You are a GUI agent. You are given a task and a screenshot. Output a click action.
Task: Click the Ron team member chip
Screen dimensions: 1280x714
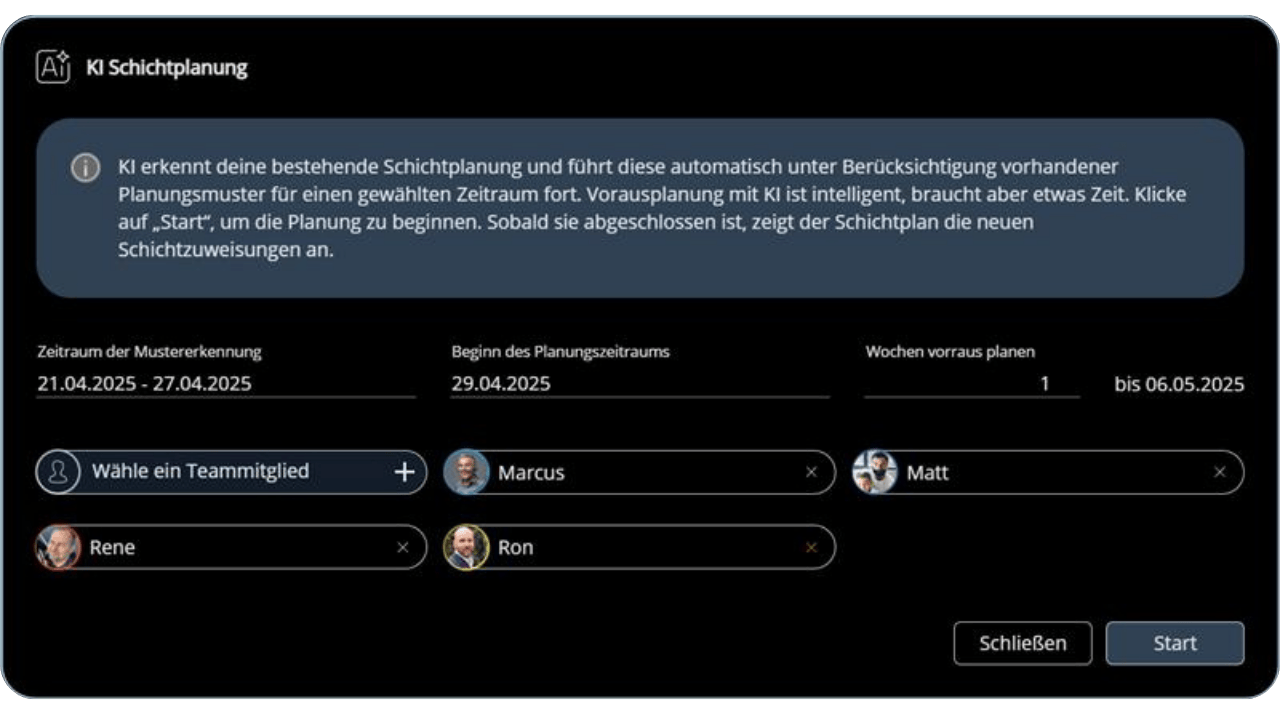pos(640,547)
